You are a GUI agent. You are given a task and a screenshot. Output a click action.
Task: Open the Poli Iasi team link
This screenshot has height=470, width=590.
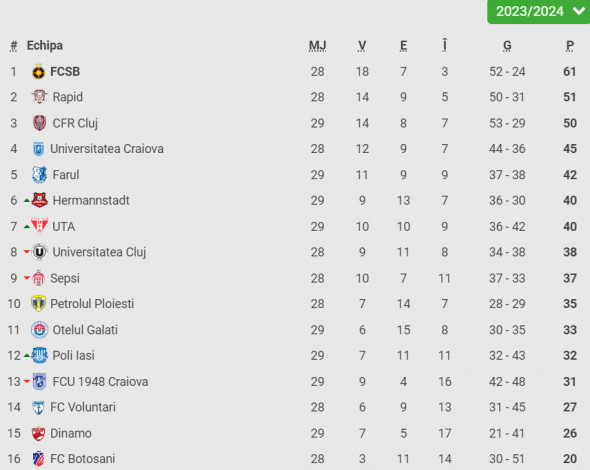(73, 356)
